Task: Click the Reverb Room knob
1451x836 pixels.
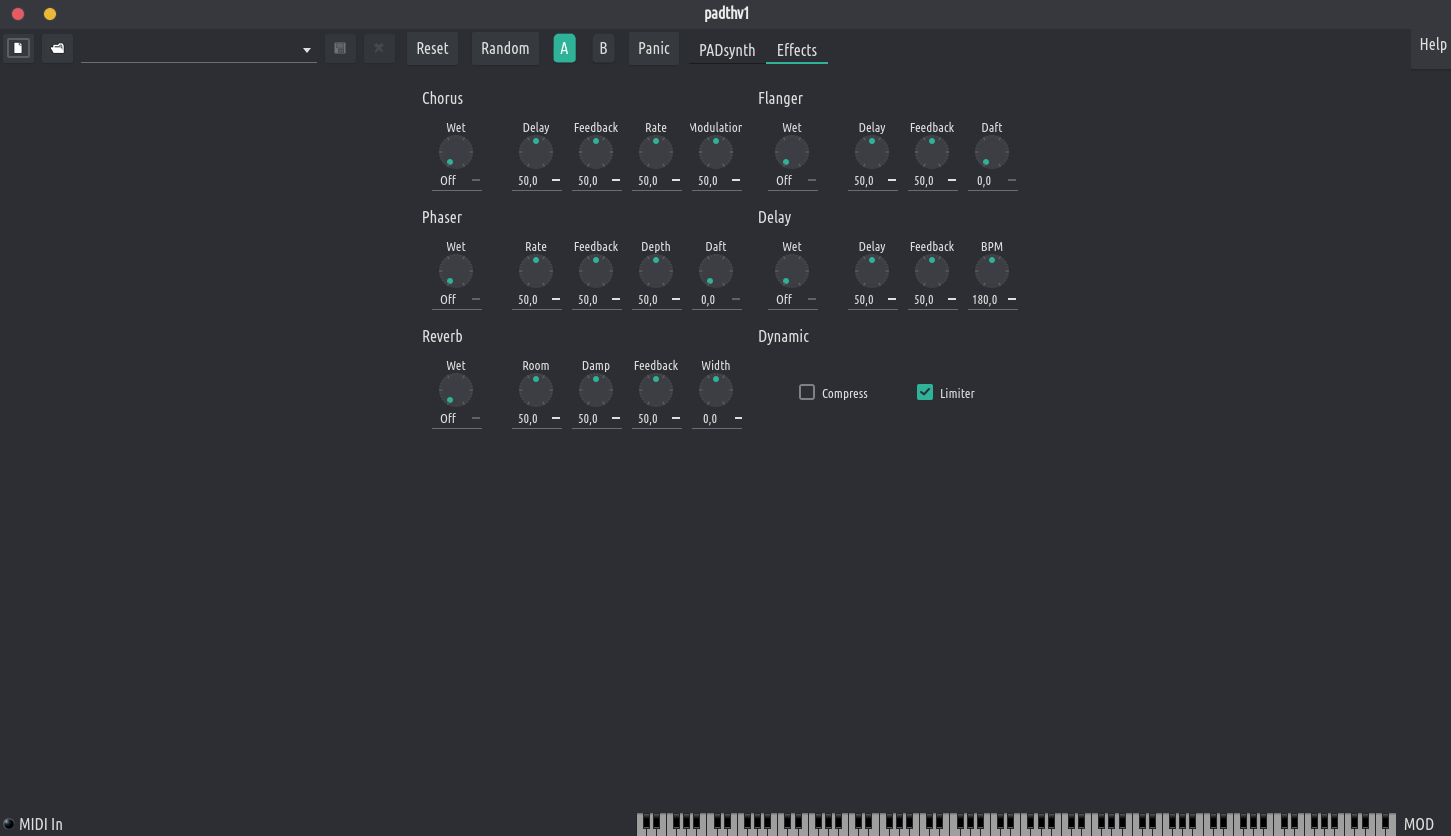Action: (x=536, y=391)
